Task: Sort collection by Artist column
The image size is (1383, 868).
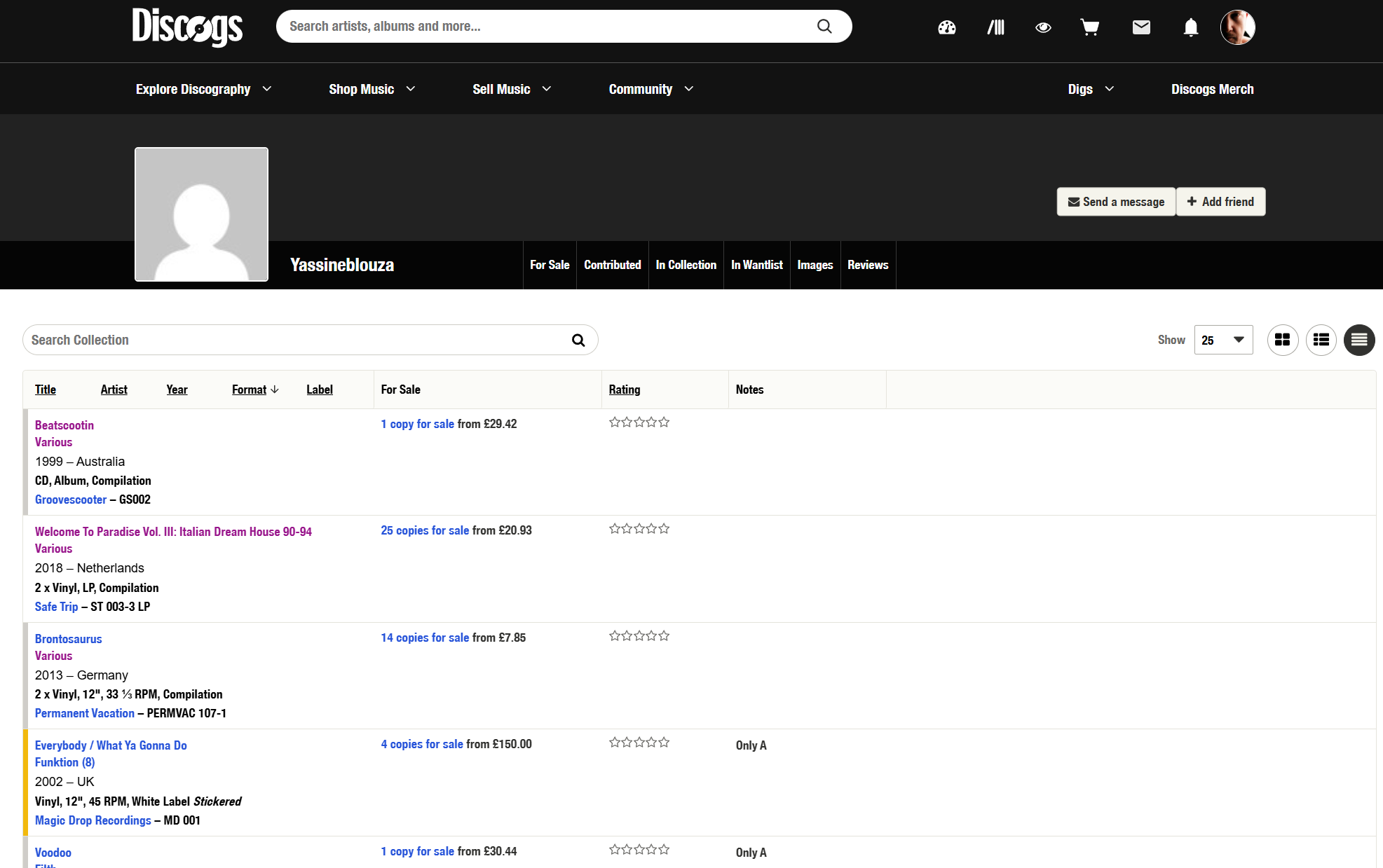Action: [x=114, y=390]
